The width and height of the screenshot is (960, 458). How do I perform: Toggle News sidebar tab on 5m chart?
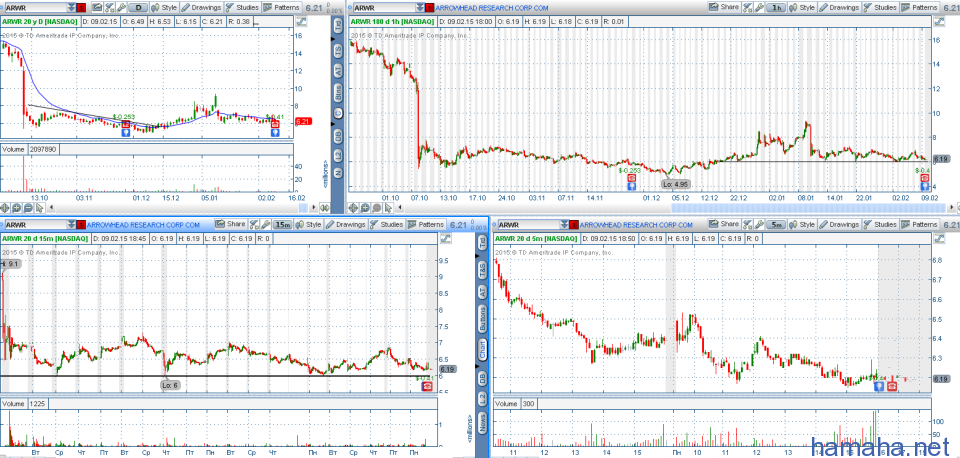click(482, 422)
